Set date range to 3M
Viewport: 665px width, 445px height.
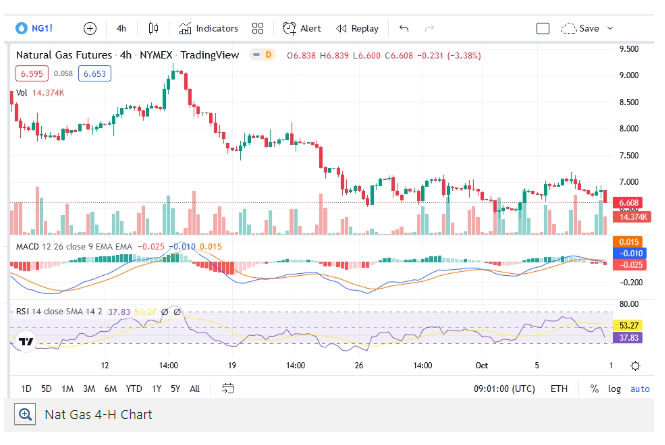click(x=89, y=389)
